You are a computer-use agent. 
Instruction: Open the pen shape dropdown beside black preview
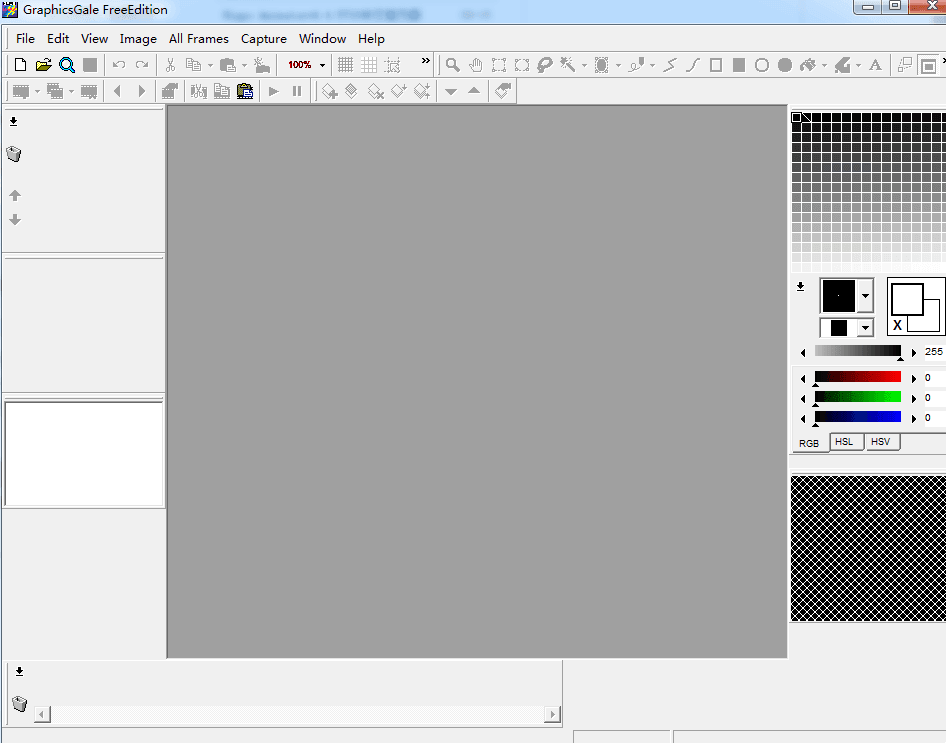[865, 296]
